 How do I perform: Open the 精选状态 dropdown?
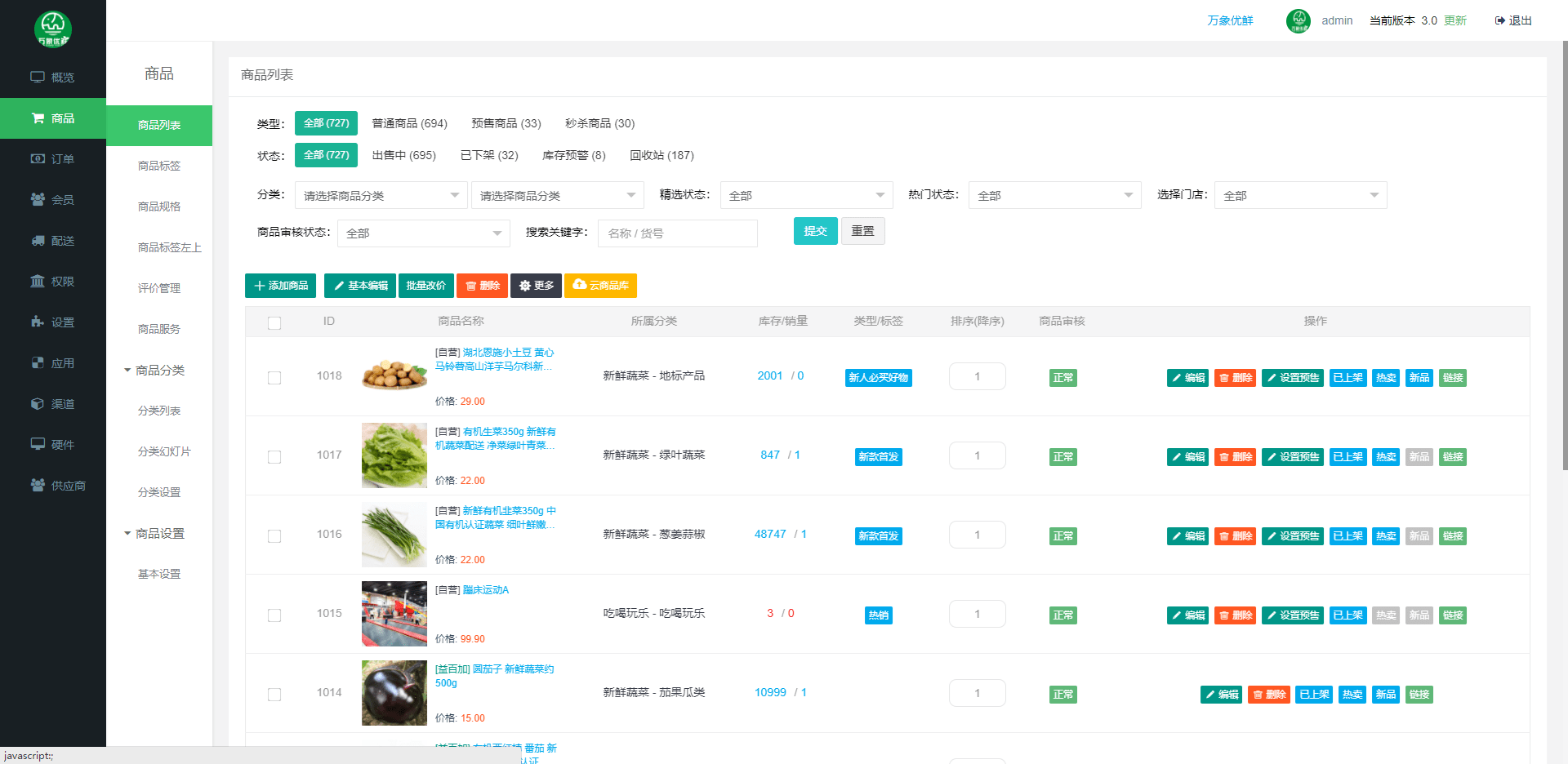click(806, 195)
